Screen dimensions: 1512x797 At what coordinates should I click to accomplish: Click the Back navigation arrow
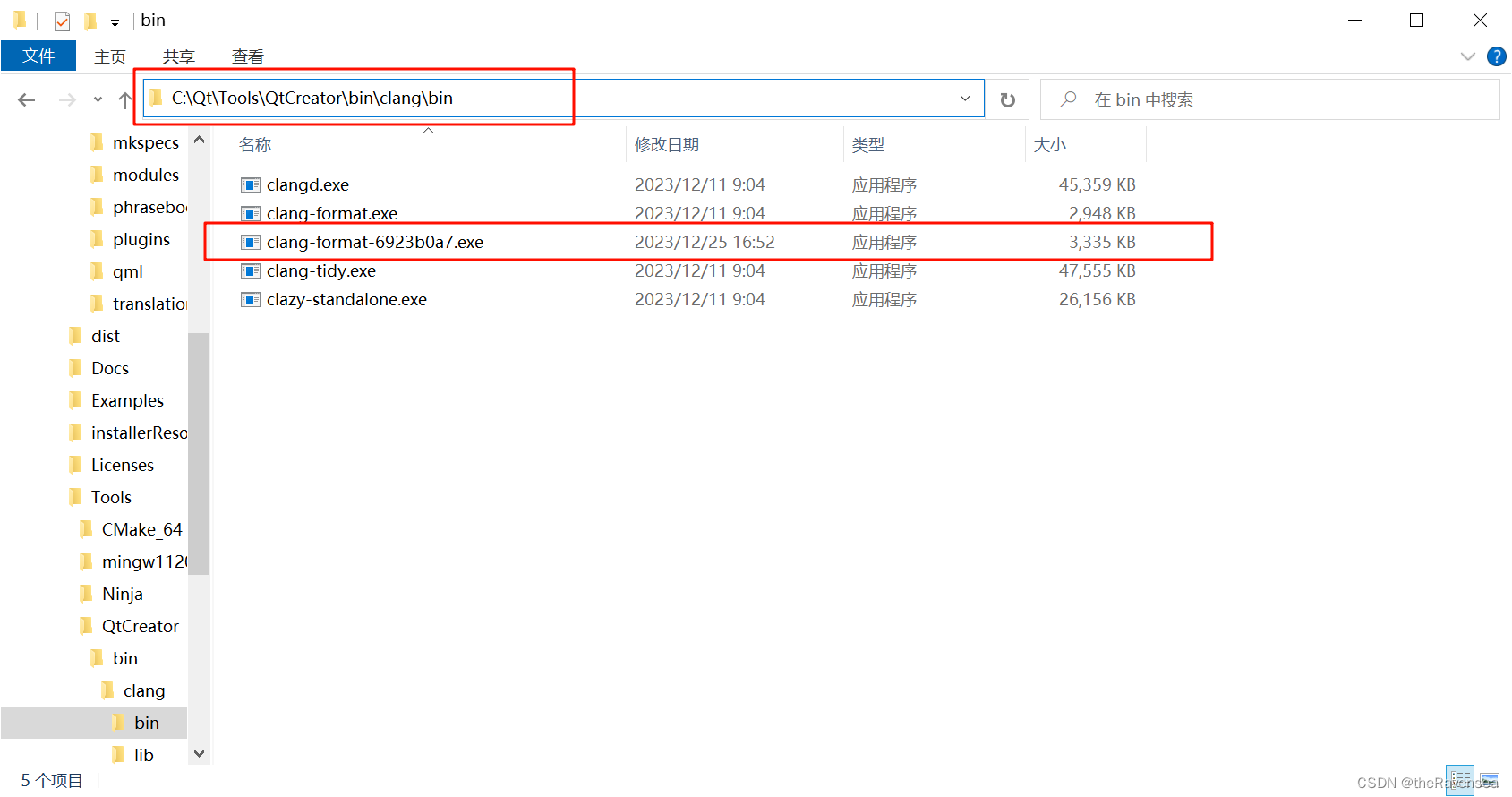pyautogui.click(x=27, y=99)
